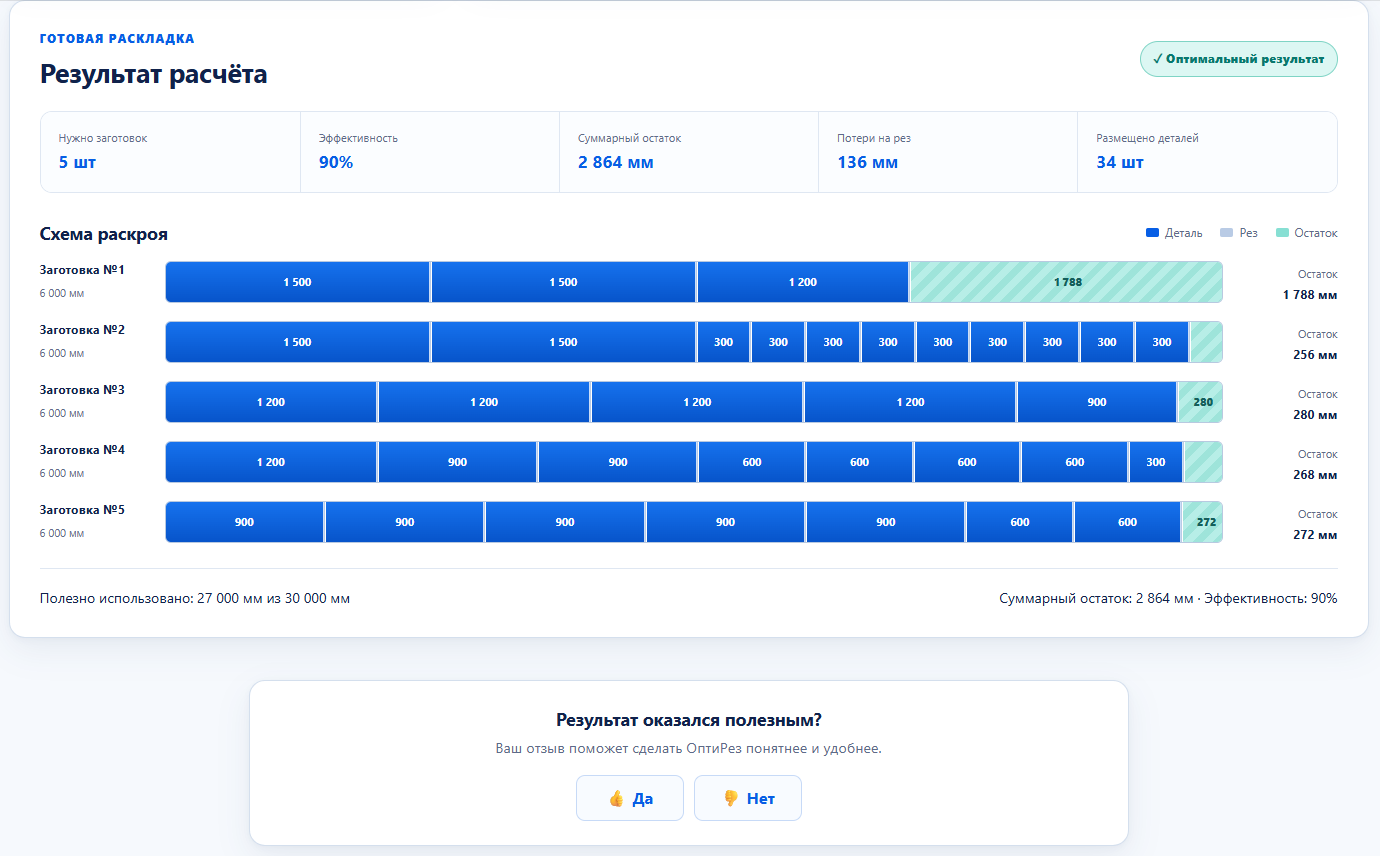
Task: Click the grey Рез legend swatch
Action: tap(1226, 233)
